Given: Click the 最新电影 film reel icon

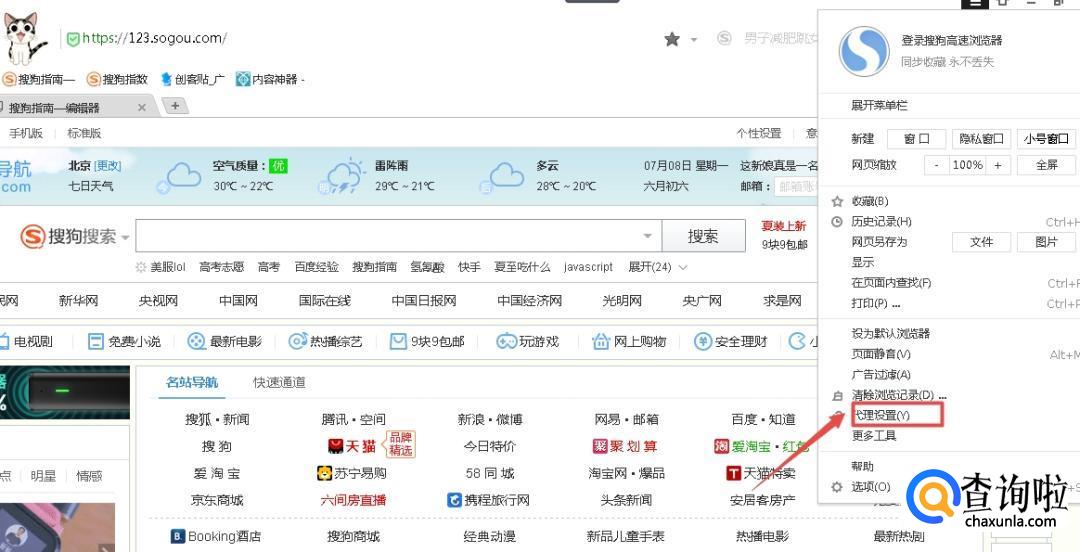Looking at the screenshot, I should pyautogui.click(x=197, y=341).
